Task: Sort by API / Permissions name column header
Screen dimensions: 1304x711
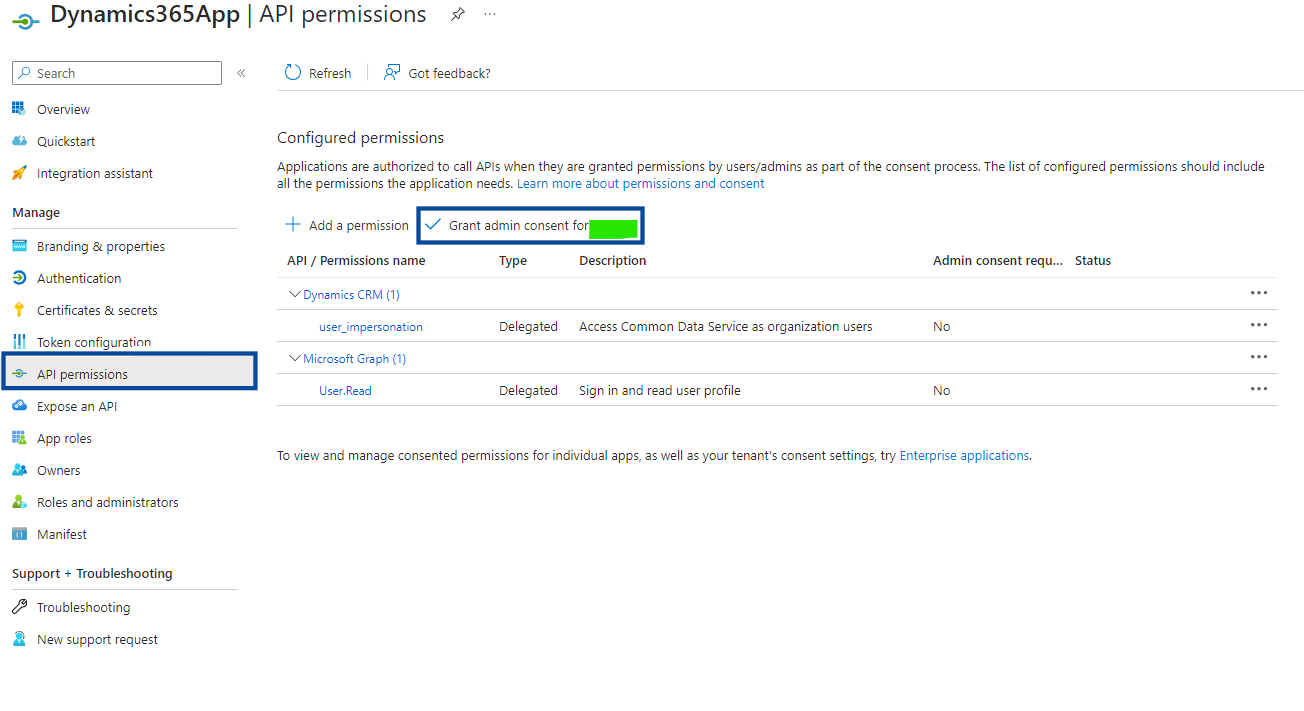Action: [356, 260]
